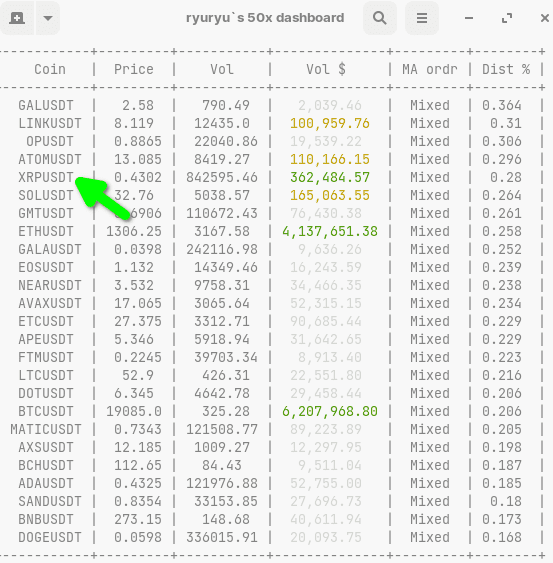
Task: Select the GALUSDT coin name
Action: point(46,106)
